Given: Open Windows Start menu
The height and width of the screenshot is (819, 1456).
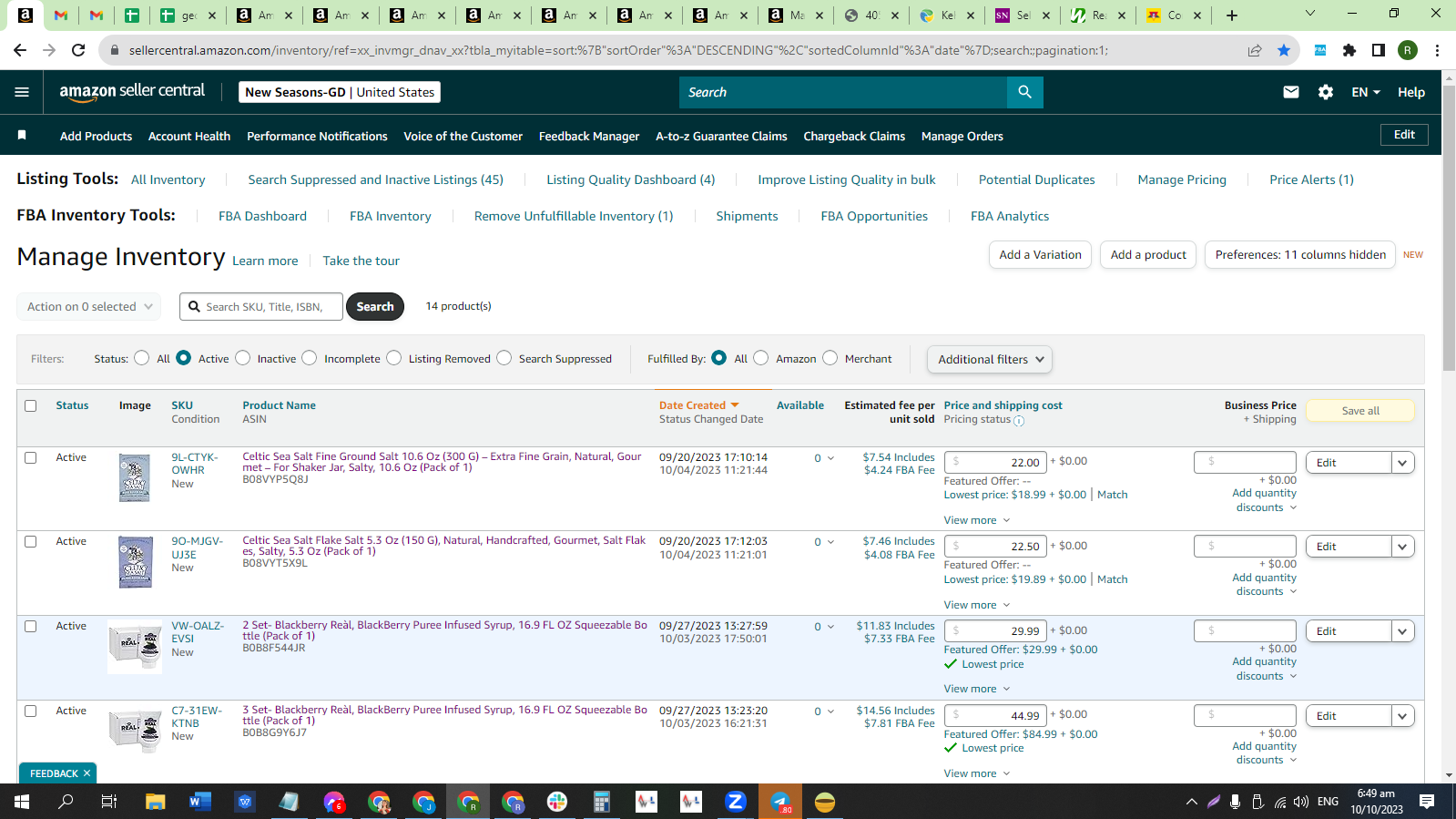Looking at the screenshot, I should coord(22,802).
